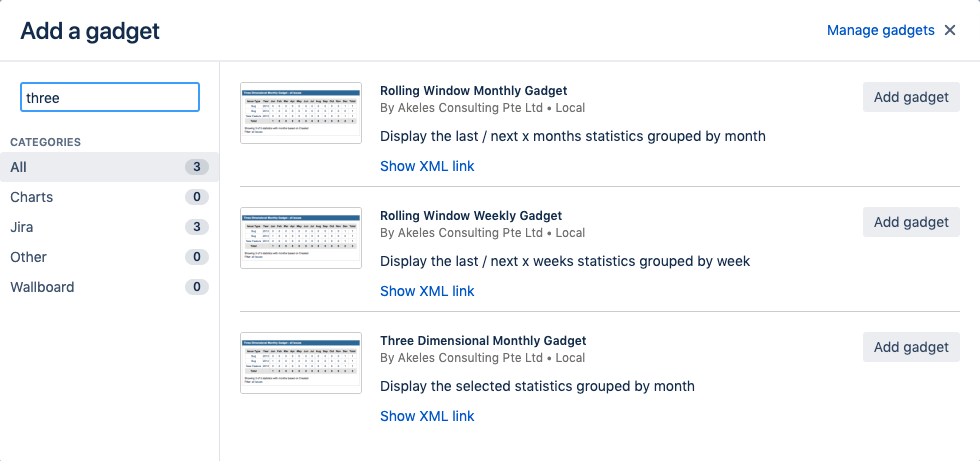
Task: Click the Rolling Window Monthly Gadget title
Action: [x=473, y=91]
